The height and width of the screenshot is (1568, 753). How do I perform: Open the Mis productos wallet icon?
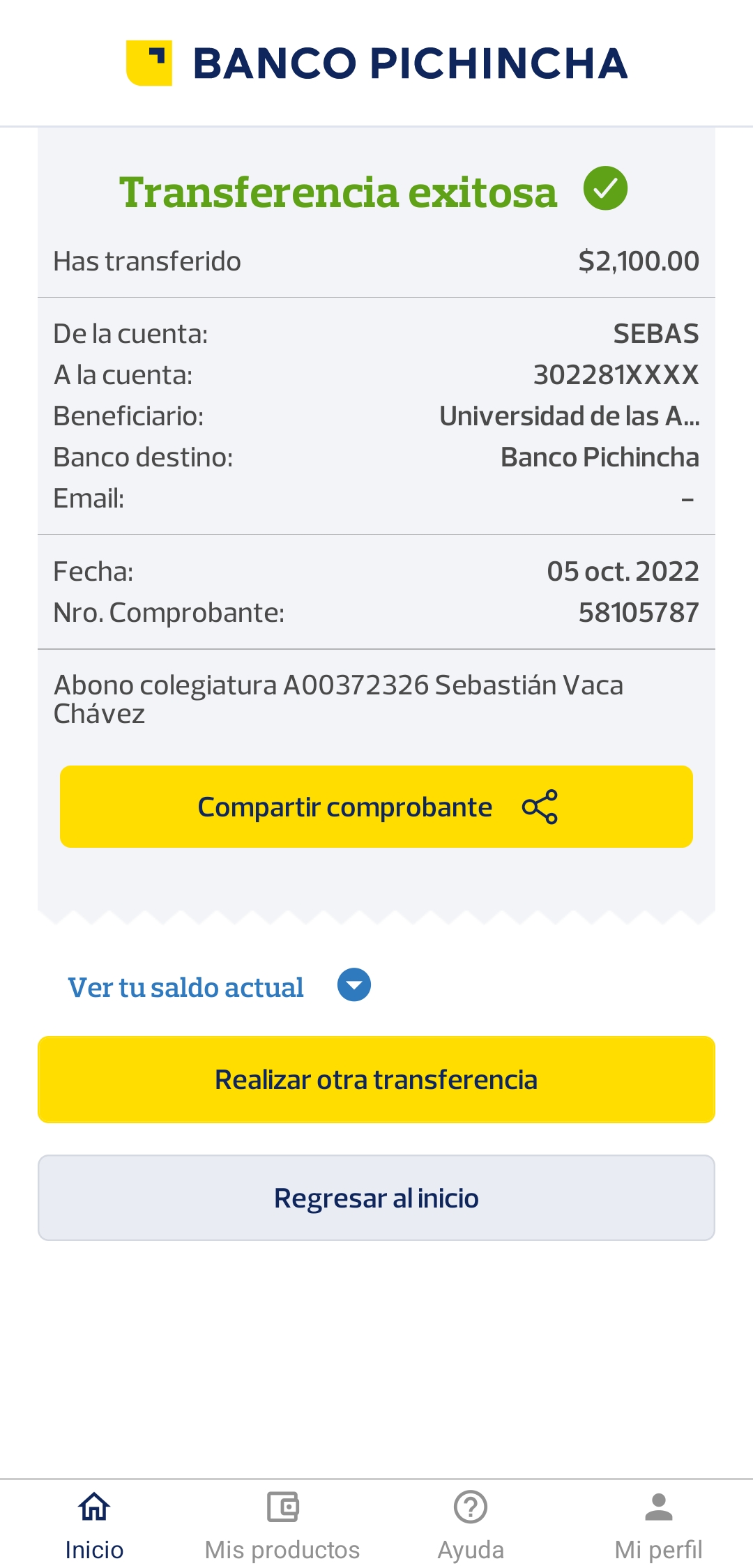[x=282, y=1507]
